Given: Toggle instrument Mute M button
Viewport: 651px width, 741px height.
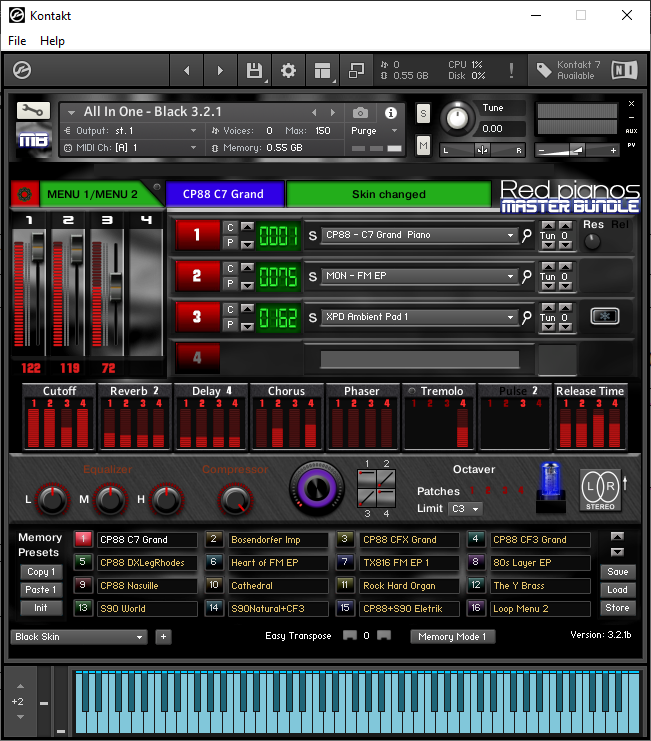Looking at the screenshot, I should coord(423,145).
